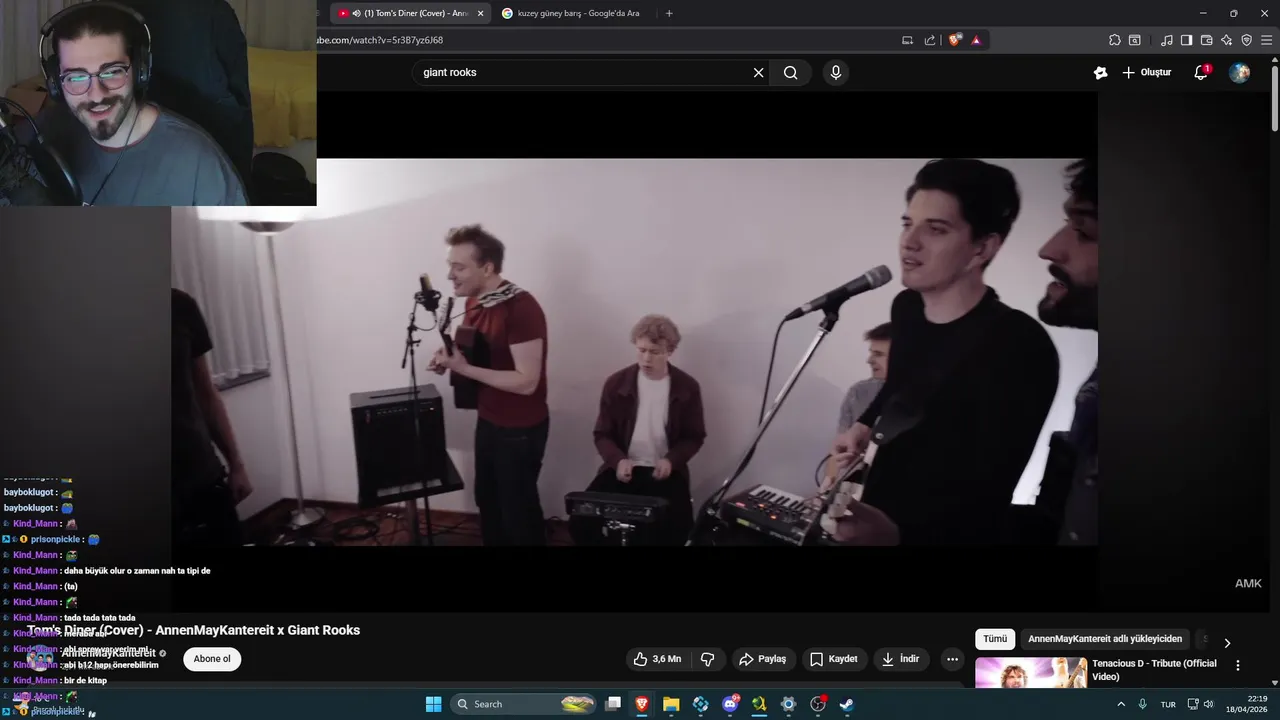The width and height of the screenshot is (1280, 720).
Task: Open a new browser tab
Action: 669,13
